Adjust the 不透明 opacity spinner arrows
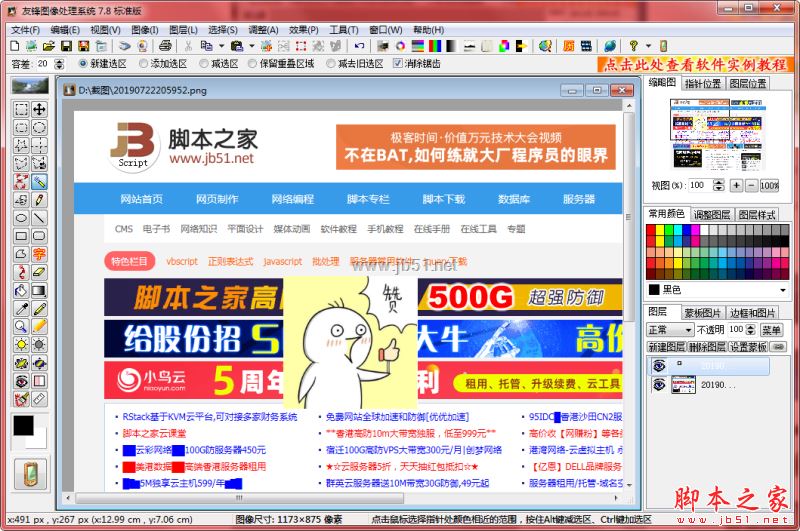This screenshot has height=531, width=800. coord(751,330)
